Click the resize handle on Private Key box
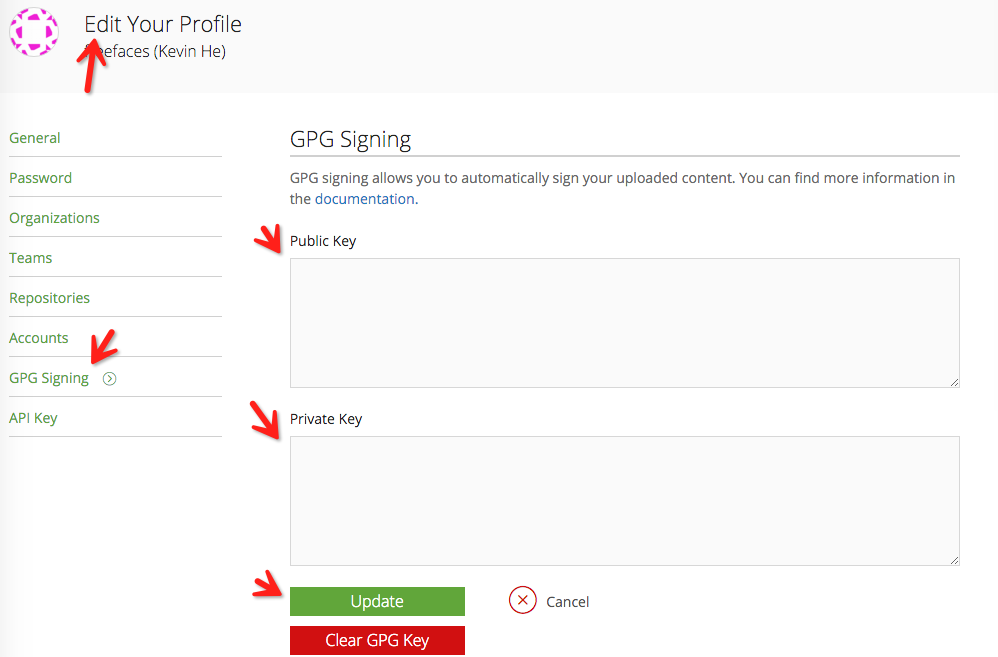The height and width of the screenshot is (657, 998). pyautogui.click(x=954, y=561)
